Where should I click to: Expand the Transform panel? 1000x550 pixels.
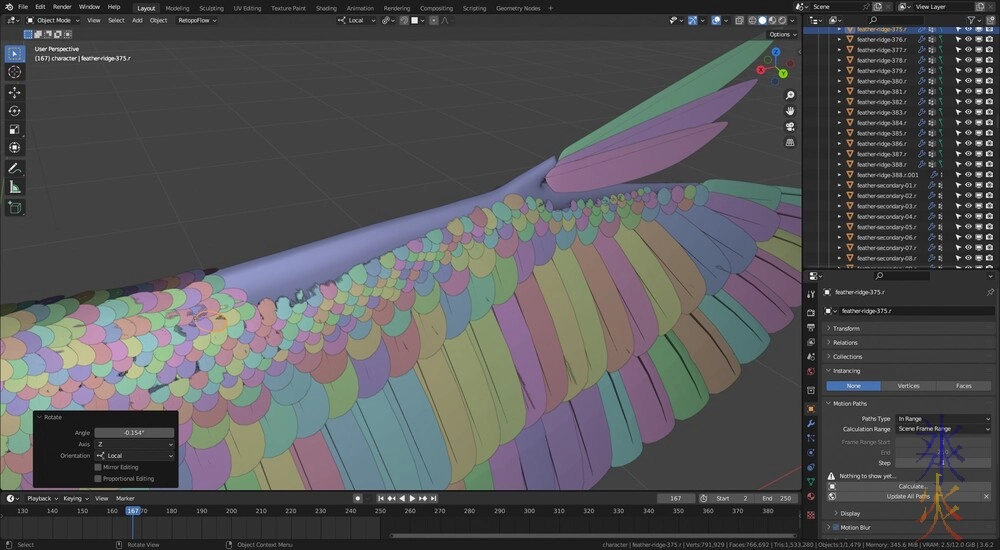[x=845, y=328]
